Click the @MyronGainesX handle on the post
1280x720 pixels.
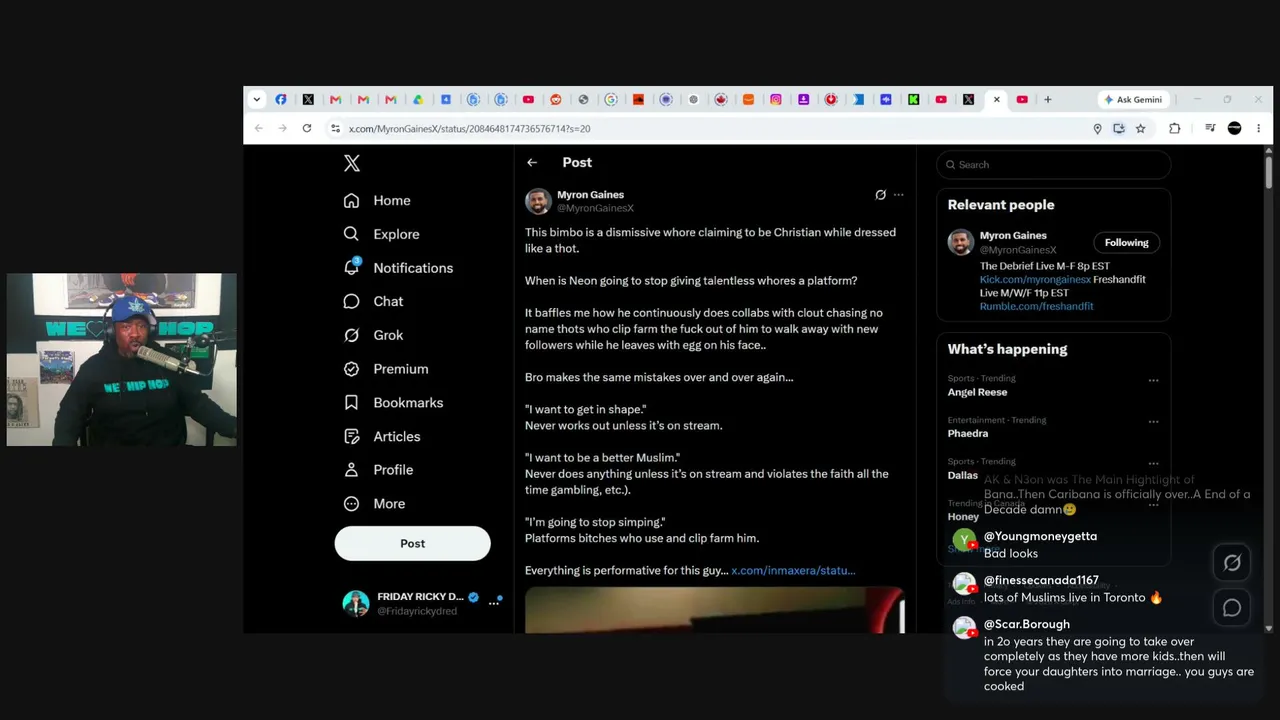tap(595, 208)
